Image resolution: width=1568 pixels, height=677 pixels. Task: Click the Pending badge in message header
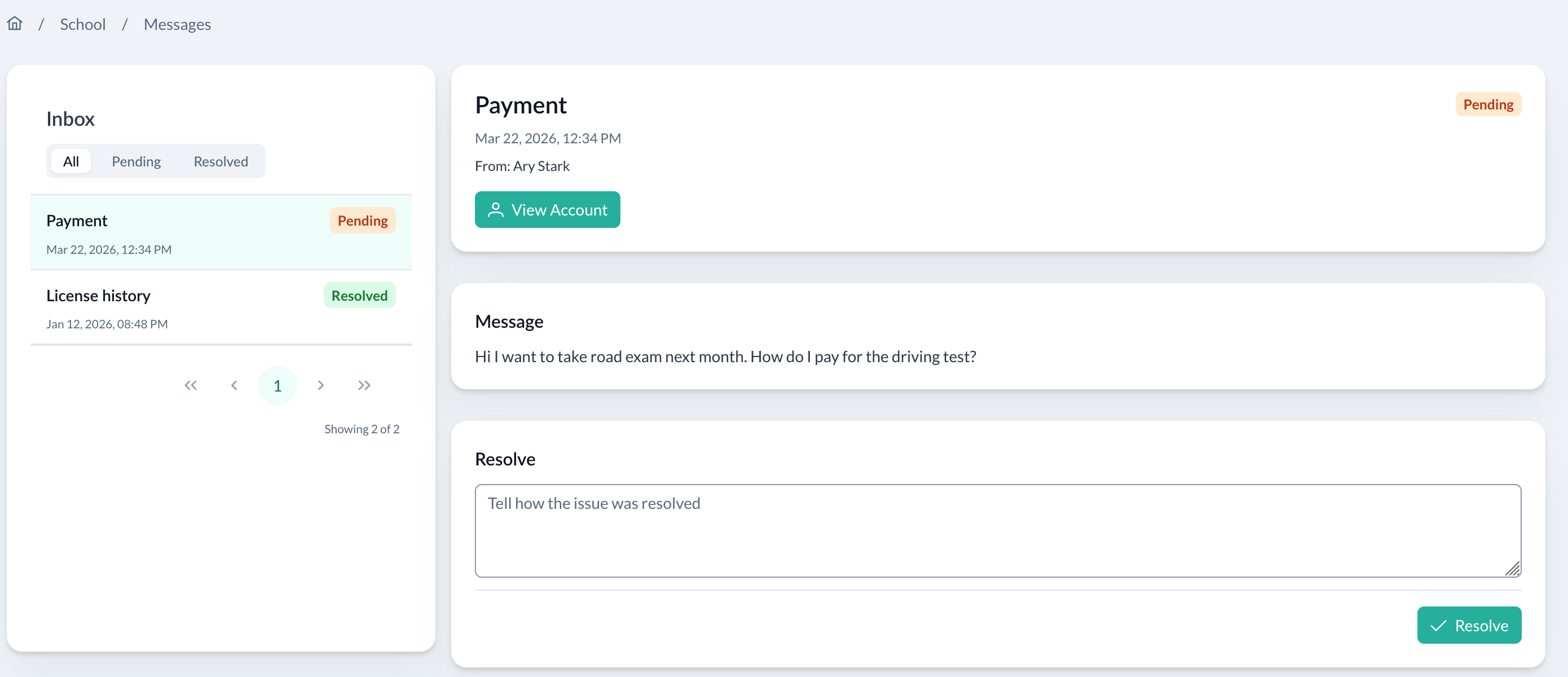(1488, 105)
